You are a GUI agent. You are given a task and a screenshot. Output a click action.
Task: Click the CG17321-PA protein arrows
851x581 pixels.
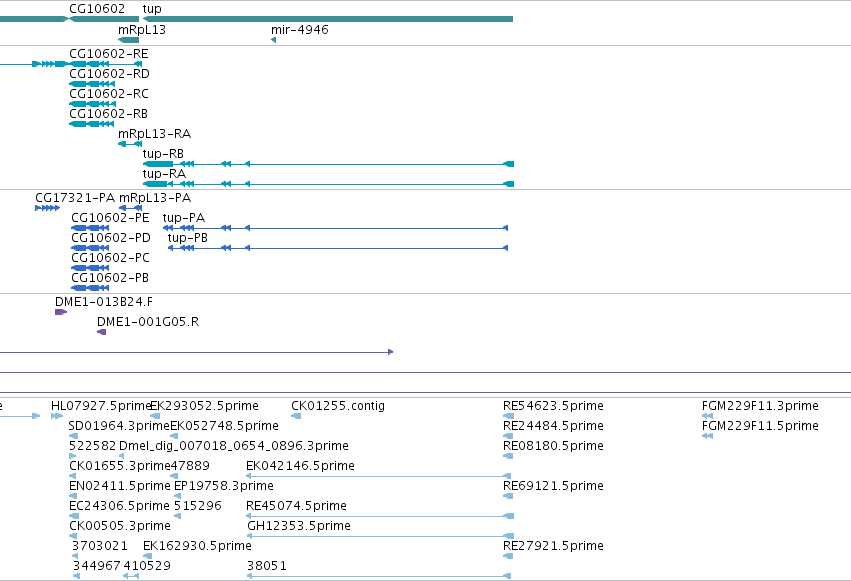coord(47,208)
